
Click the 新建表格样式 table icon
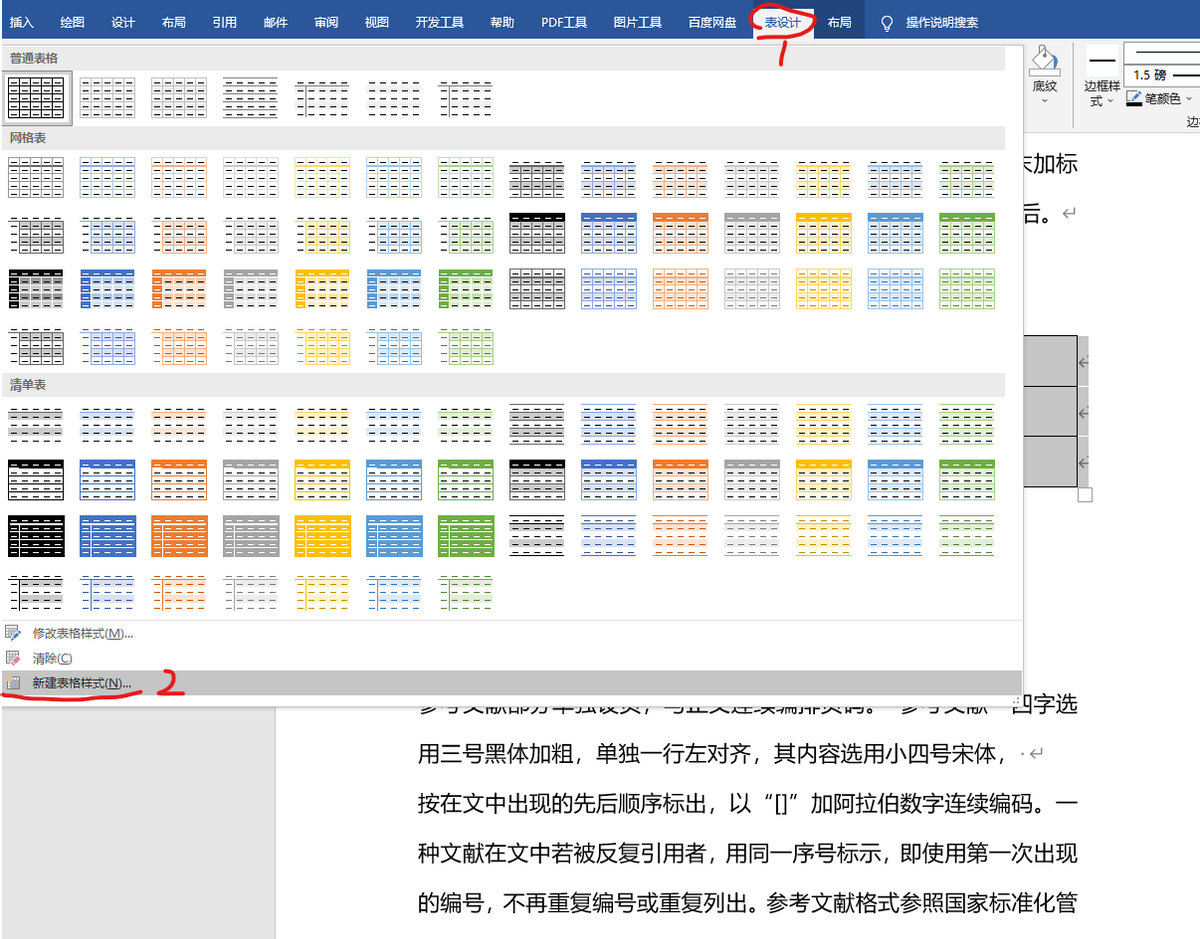[x=13, y=683]
